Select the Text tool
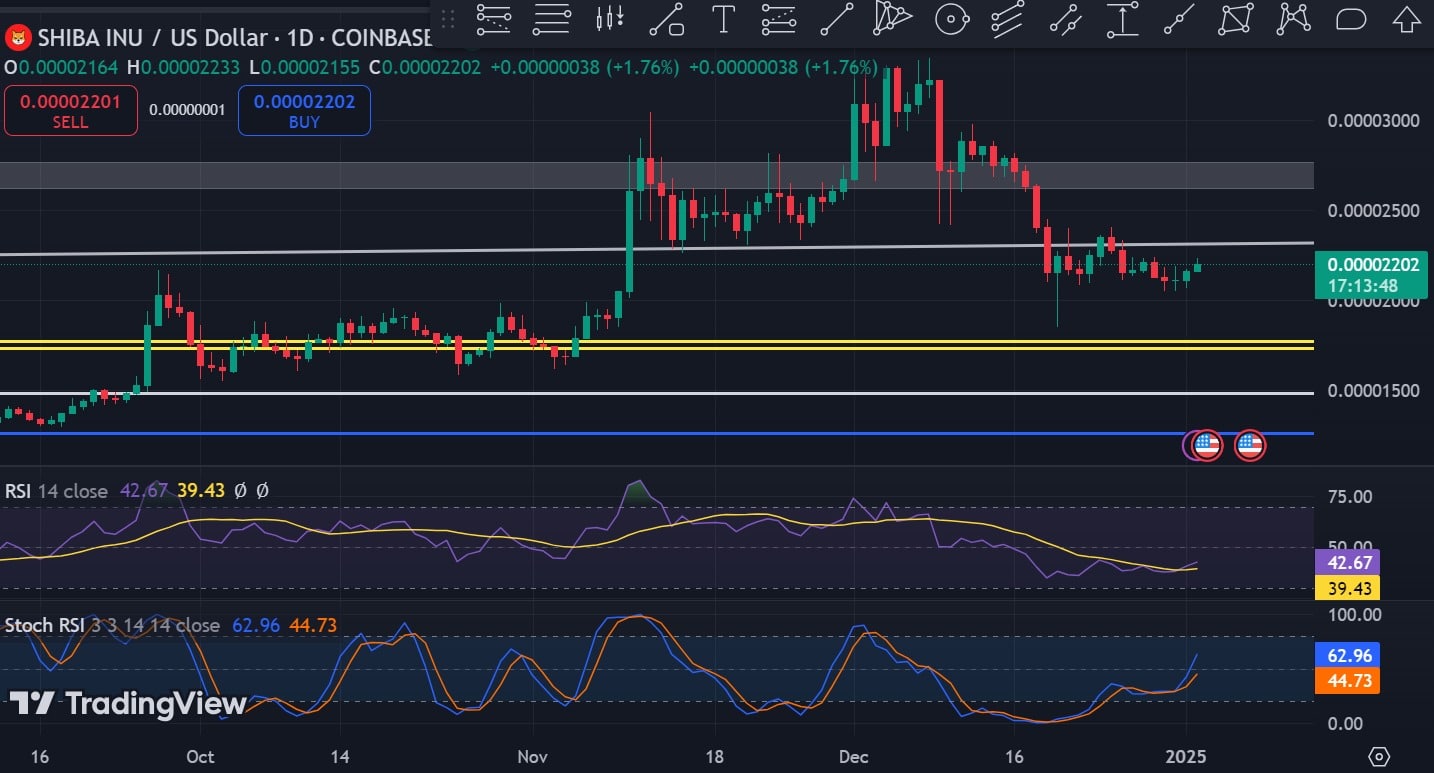Viewport: 1434px width, 773px height. point(723,18)
